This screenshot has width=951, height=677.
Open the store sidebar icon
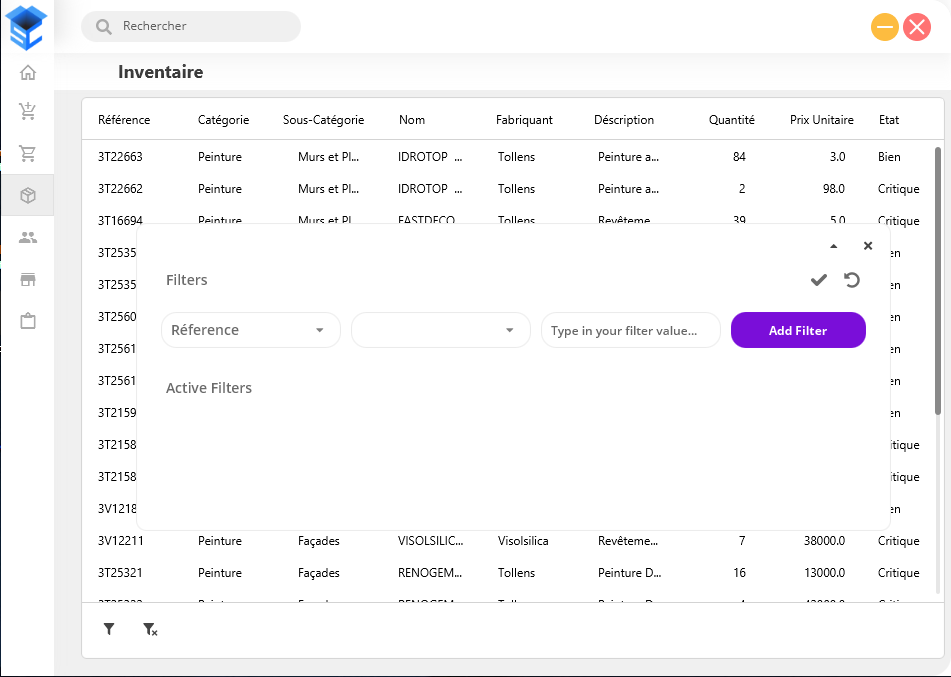(28, 279)
